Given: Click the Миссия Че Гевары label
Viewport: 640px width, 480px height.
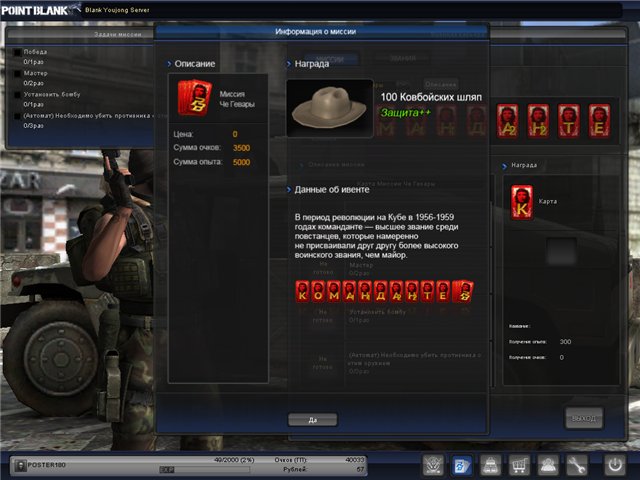Looking at the screenshot, I should (x=237, y=99).
